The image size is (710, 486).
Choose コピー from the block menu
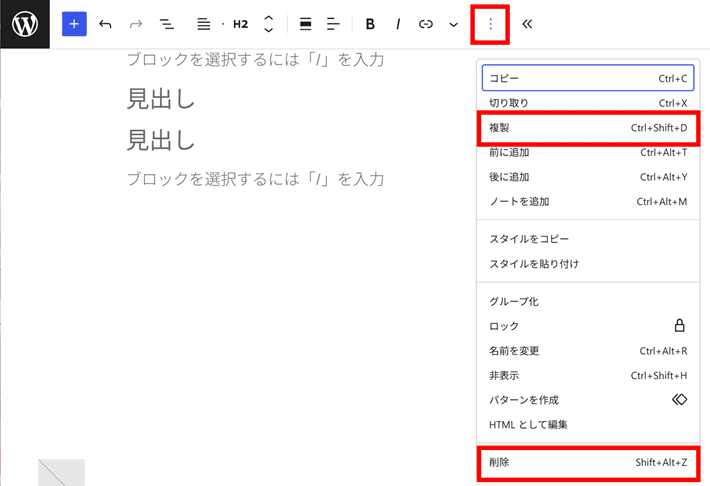point(588,78)
